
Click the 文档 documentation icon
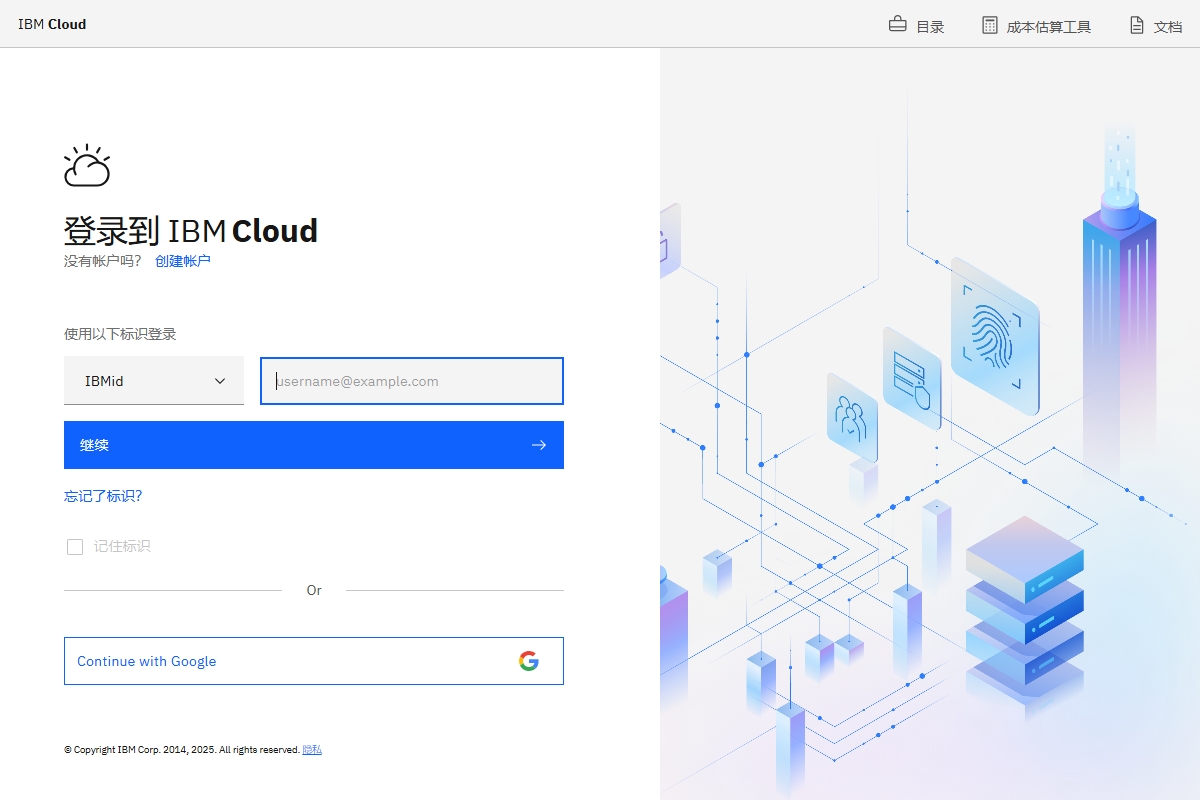coord(1135,24)
